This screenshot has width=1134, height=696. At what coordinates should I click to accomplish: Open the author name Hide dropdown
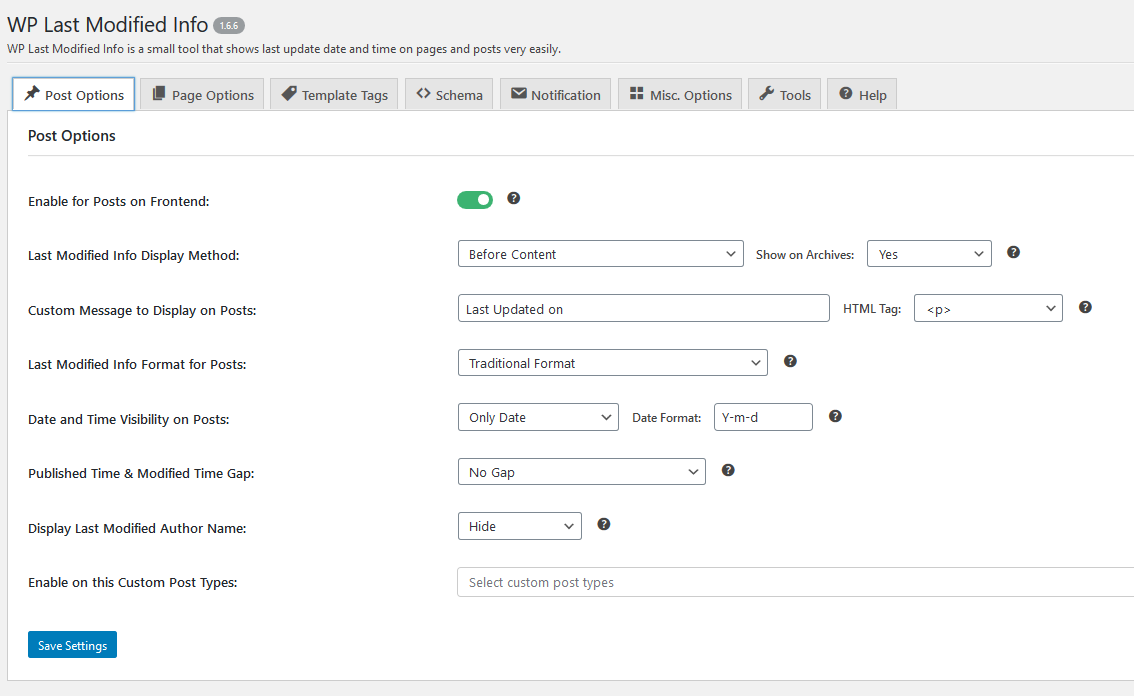[519, 526]
